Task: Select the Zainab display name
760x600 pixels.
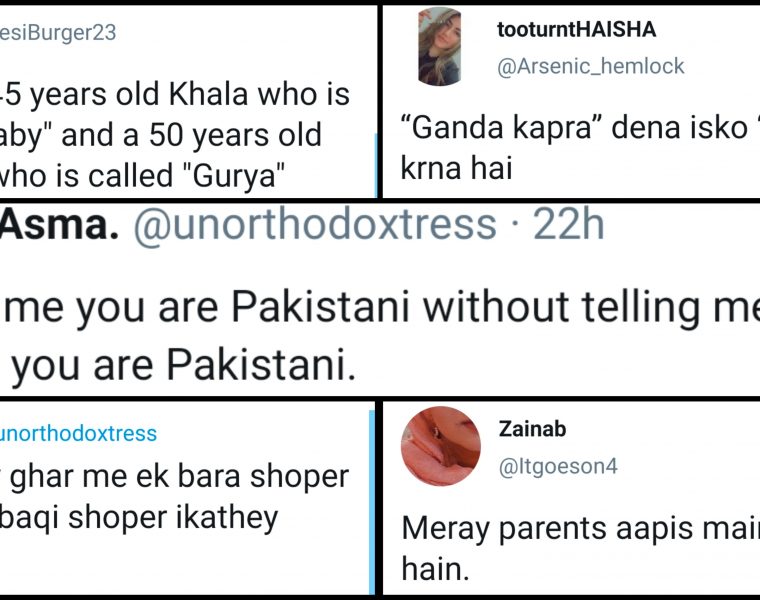Action: (532, 429)
